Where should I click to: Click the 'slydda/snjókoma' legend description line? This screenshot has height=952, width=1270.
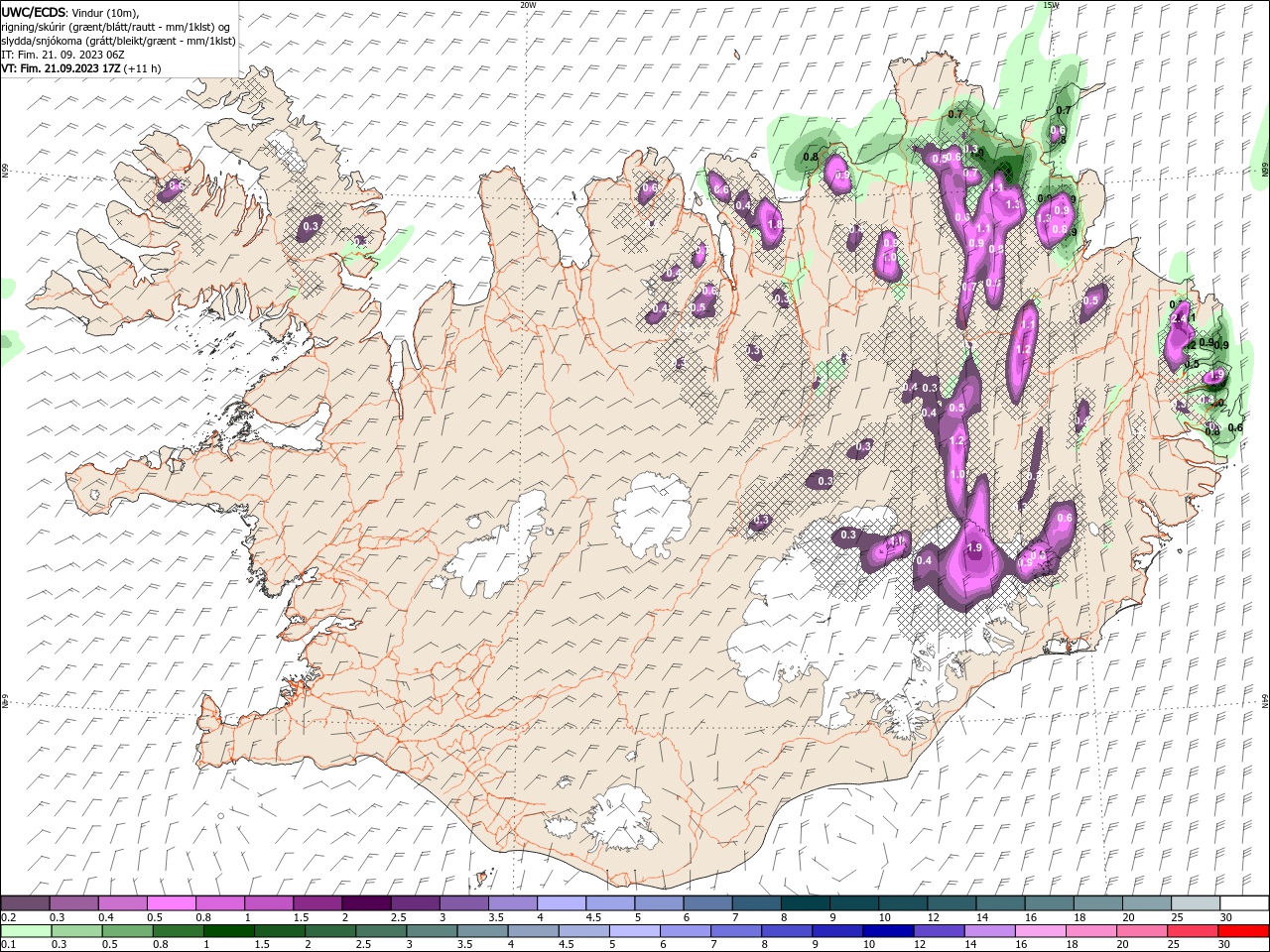click(118, 41)
